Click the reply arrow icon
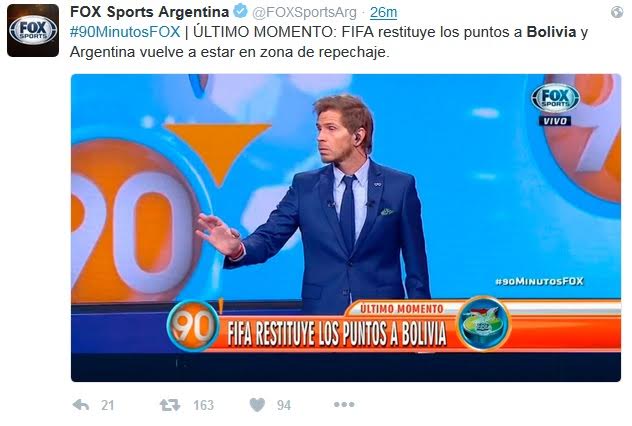 point(81,405)
